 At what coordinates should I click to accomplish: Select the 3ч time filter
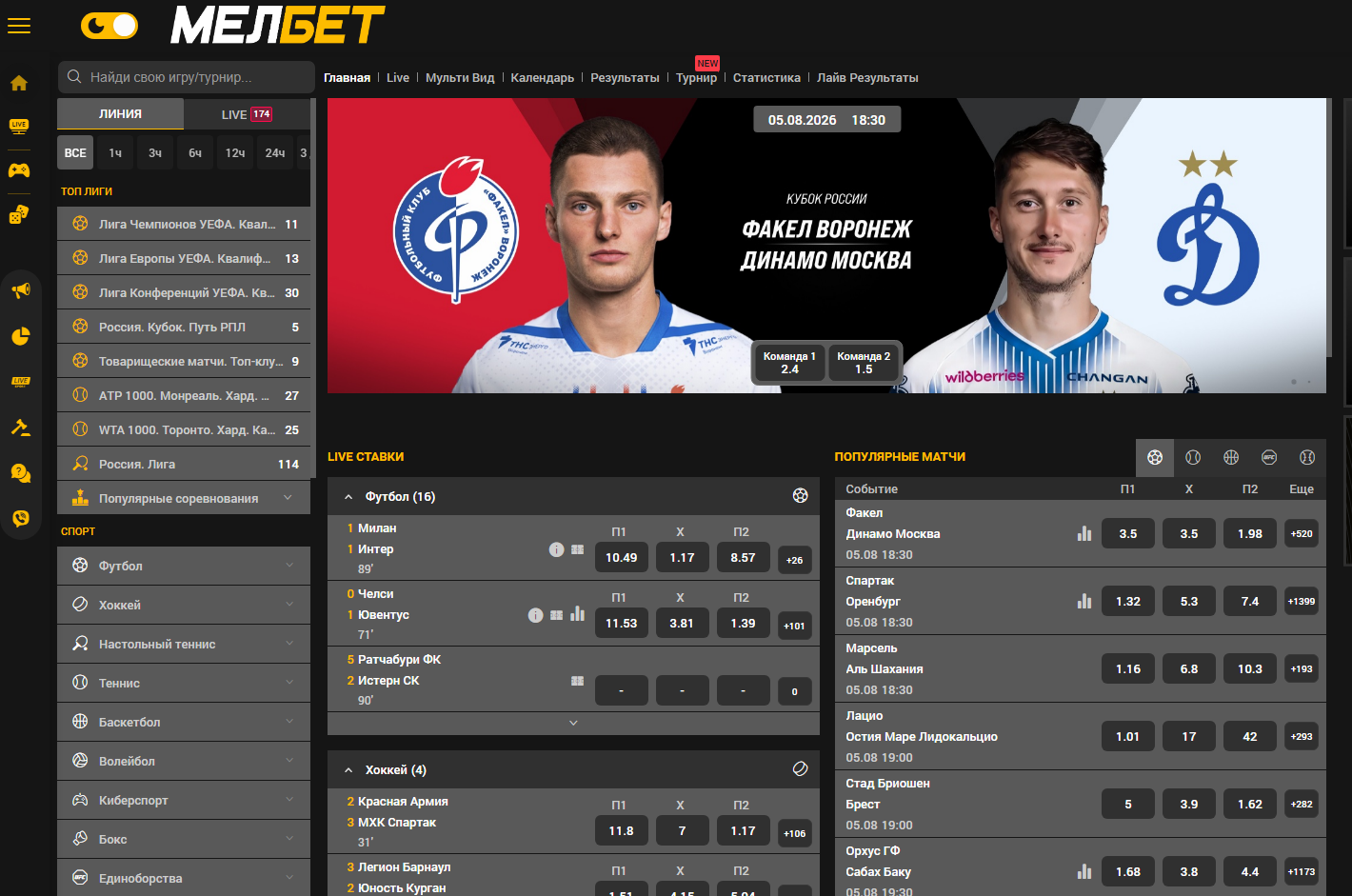tap(155, 152)
